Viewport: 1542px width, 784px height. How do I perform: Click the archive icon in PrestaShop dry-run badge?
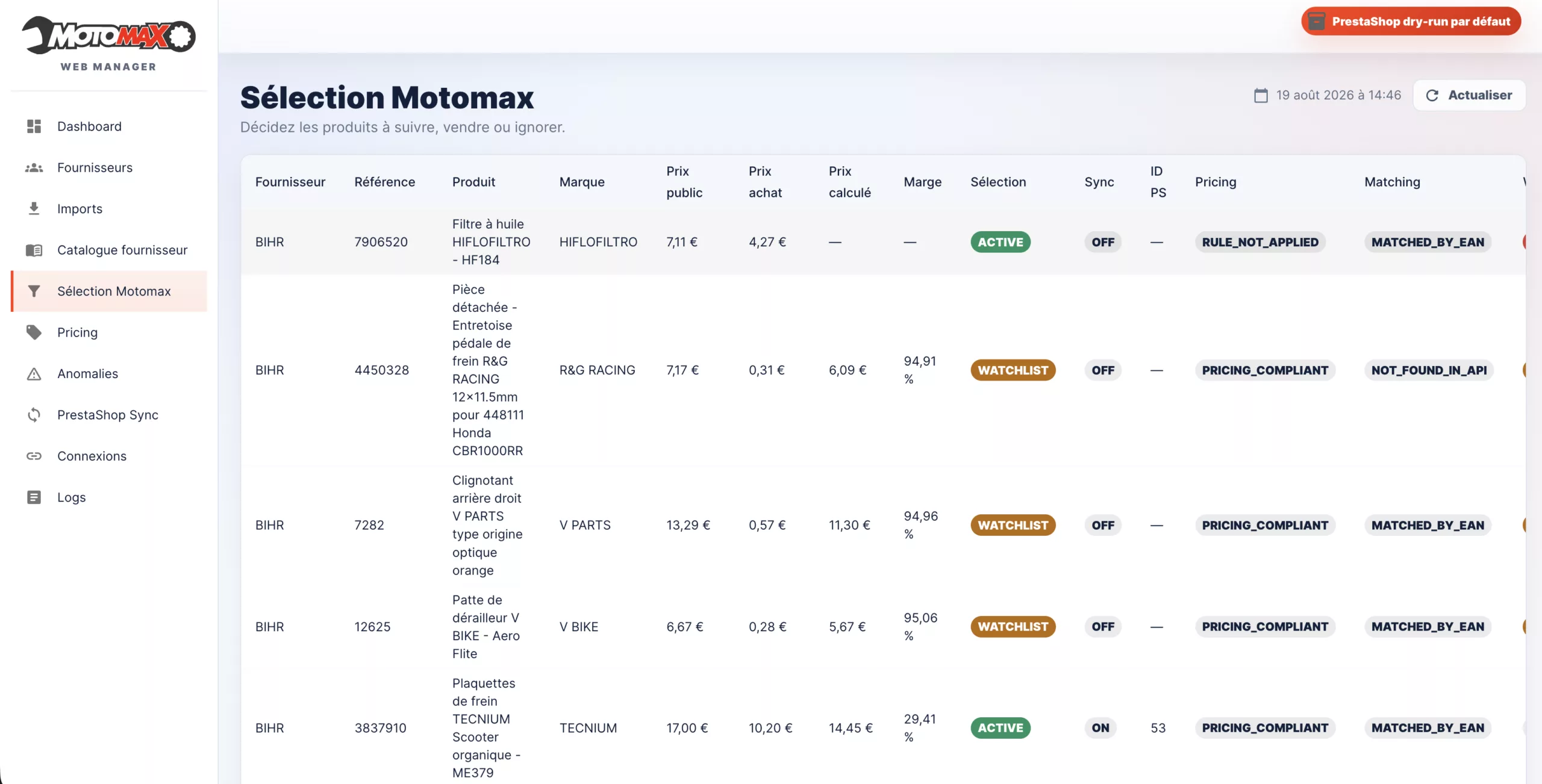tap(1317, 22)
